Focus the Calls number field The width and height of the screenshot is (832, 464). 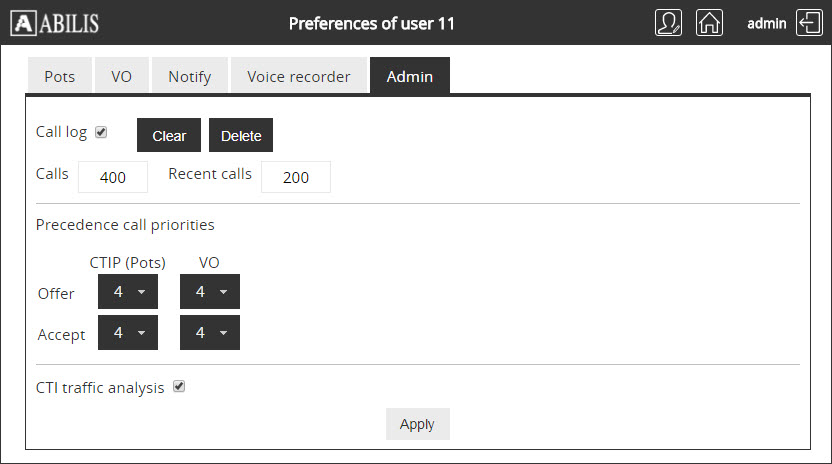[x=113, y=177]
